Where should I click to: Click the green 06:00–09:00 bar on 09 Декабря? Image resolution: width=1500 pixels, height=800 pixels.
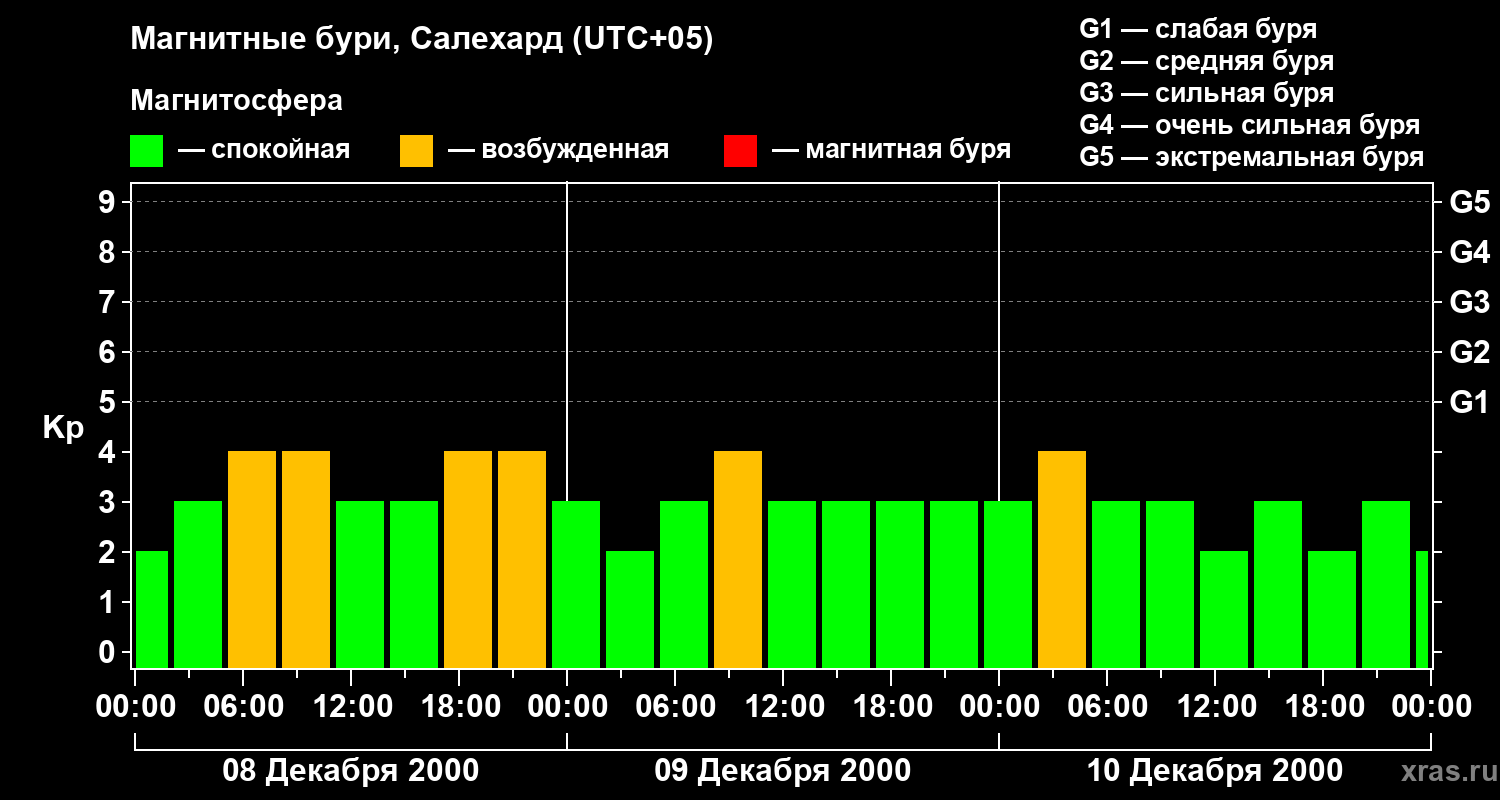click(x=684, y=584)
